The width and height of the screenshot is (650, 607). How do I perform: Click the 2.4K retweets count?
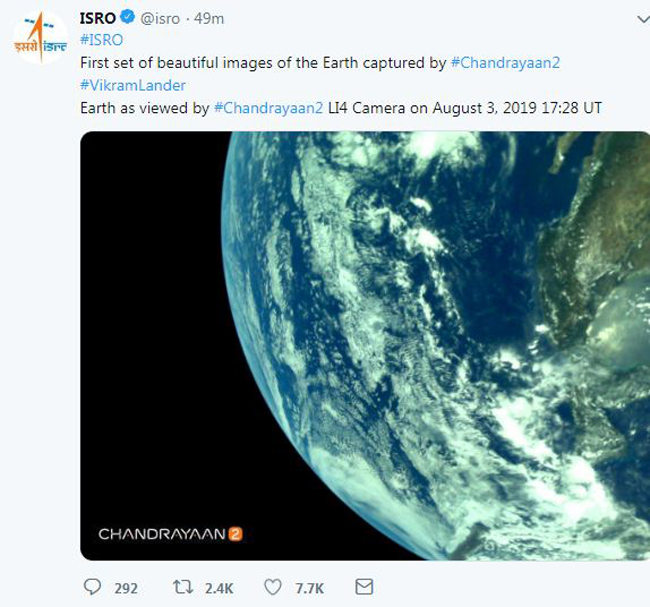pyautogui.click(x=220, y=588)
